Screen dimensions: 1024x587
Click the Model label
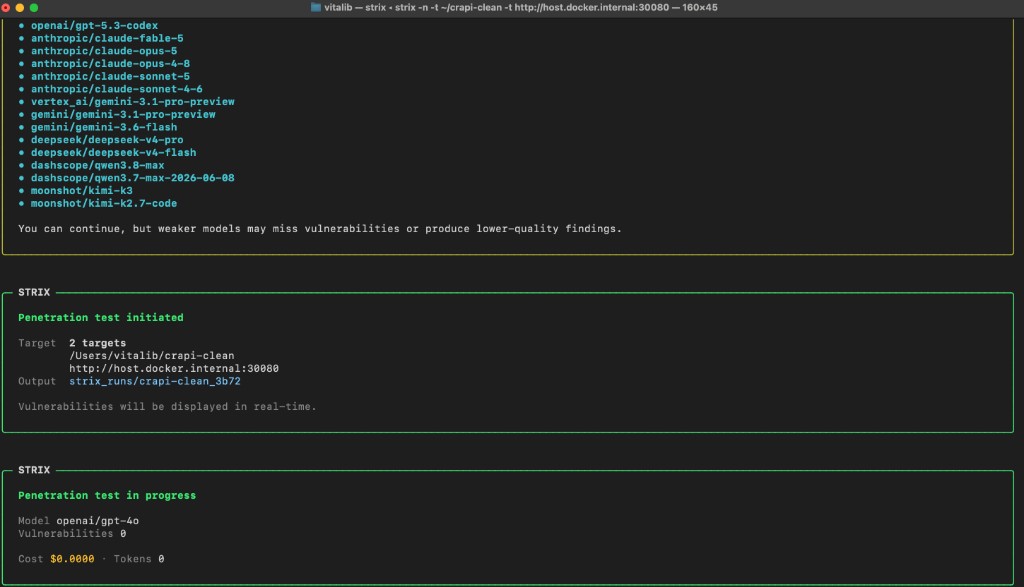[x=33, y=521]
